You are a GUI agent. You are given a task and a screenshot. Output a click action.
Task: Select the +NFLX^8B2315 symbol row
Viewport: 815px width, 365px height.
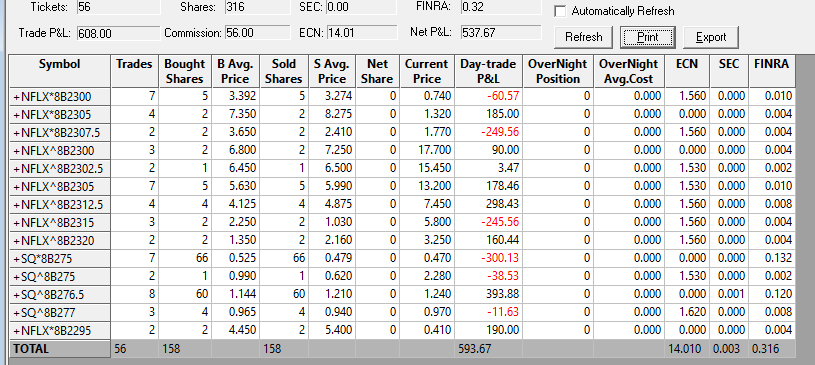(x=60, y=223)
